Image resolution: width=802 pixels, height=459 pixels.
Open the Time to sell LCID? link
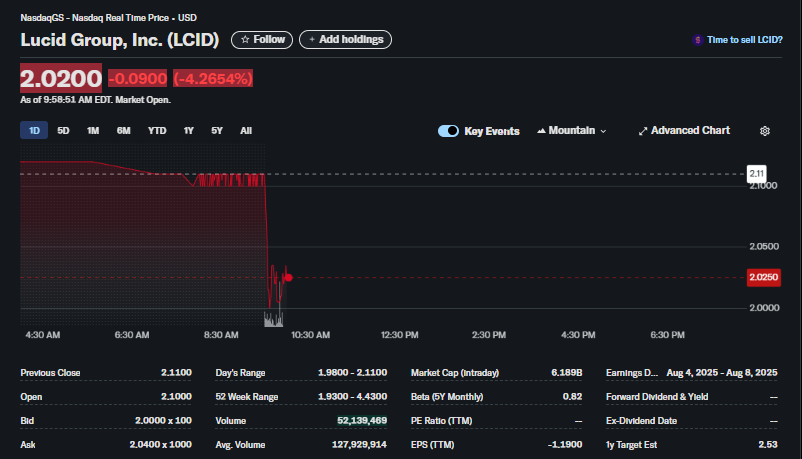point(745,40)
